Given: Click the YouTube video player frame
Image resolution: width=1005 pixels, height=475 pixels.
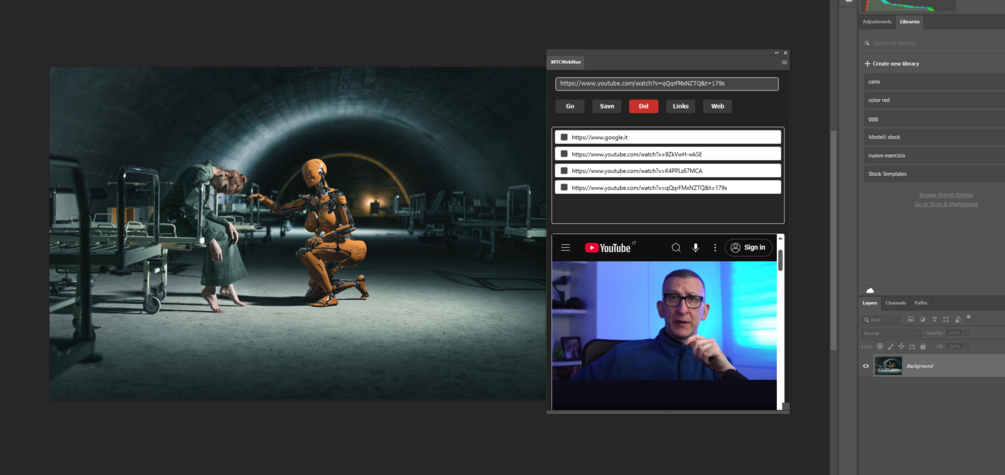Looking at the screenshot, I should pyautogui.click(x=664, y=321).
